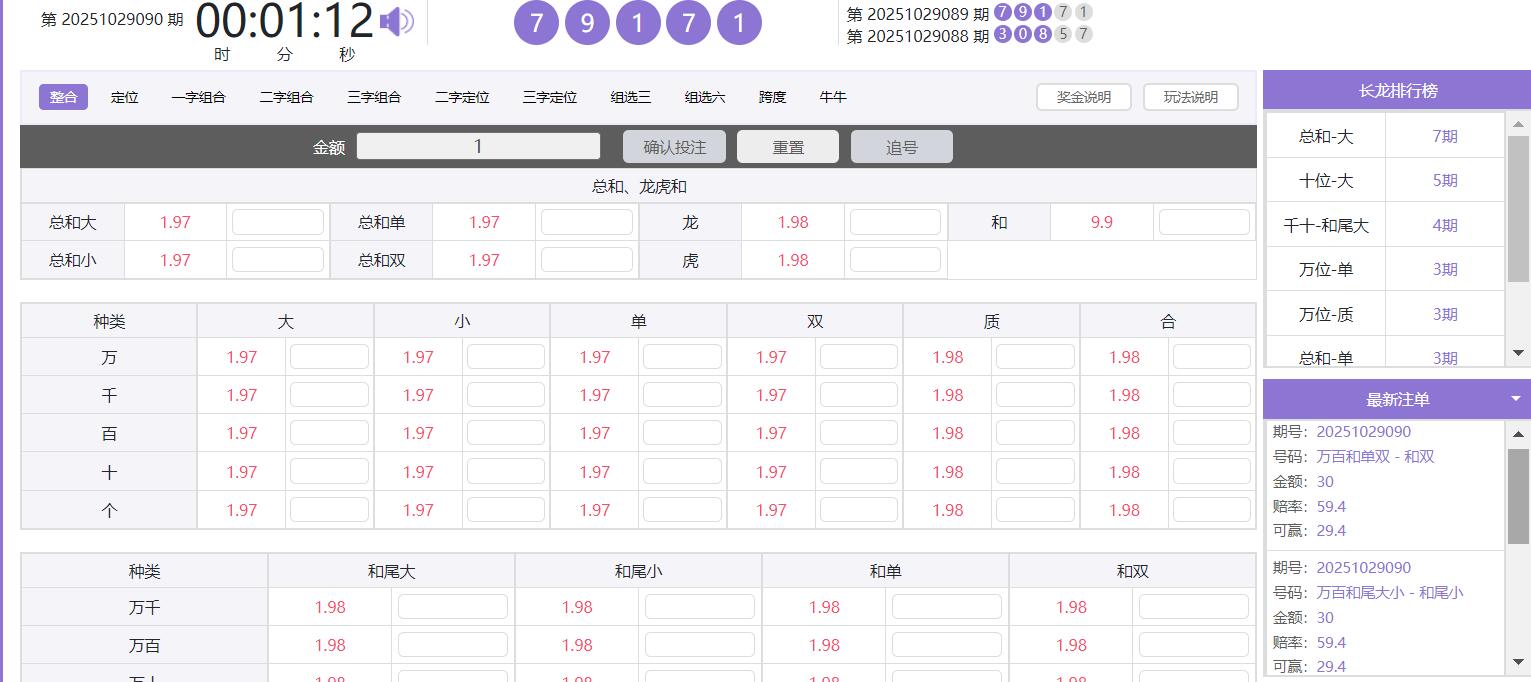Image resolution: width=1531 pixels, height=682 pixels.
Task: Open the 牛牛 play type tab
Action: tap(832, 97)
